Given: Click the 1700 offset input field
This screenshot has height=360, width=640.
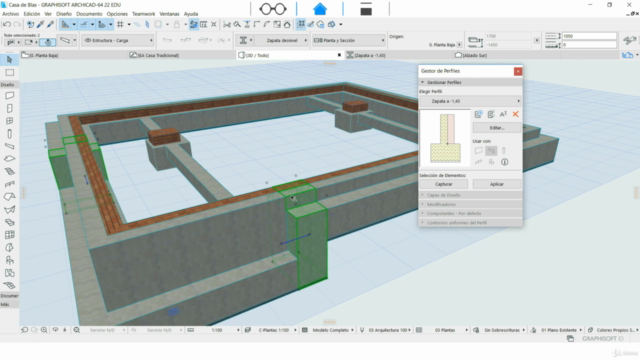Looking at the screenshot, I should [x=508, y=36].
